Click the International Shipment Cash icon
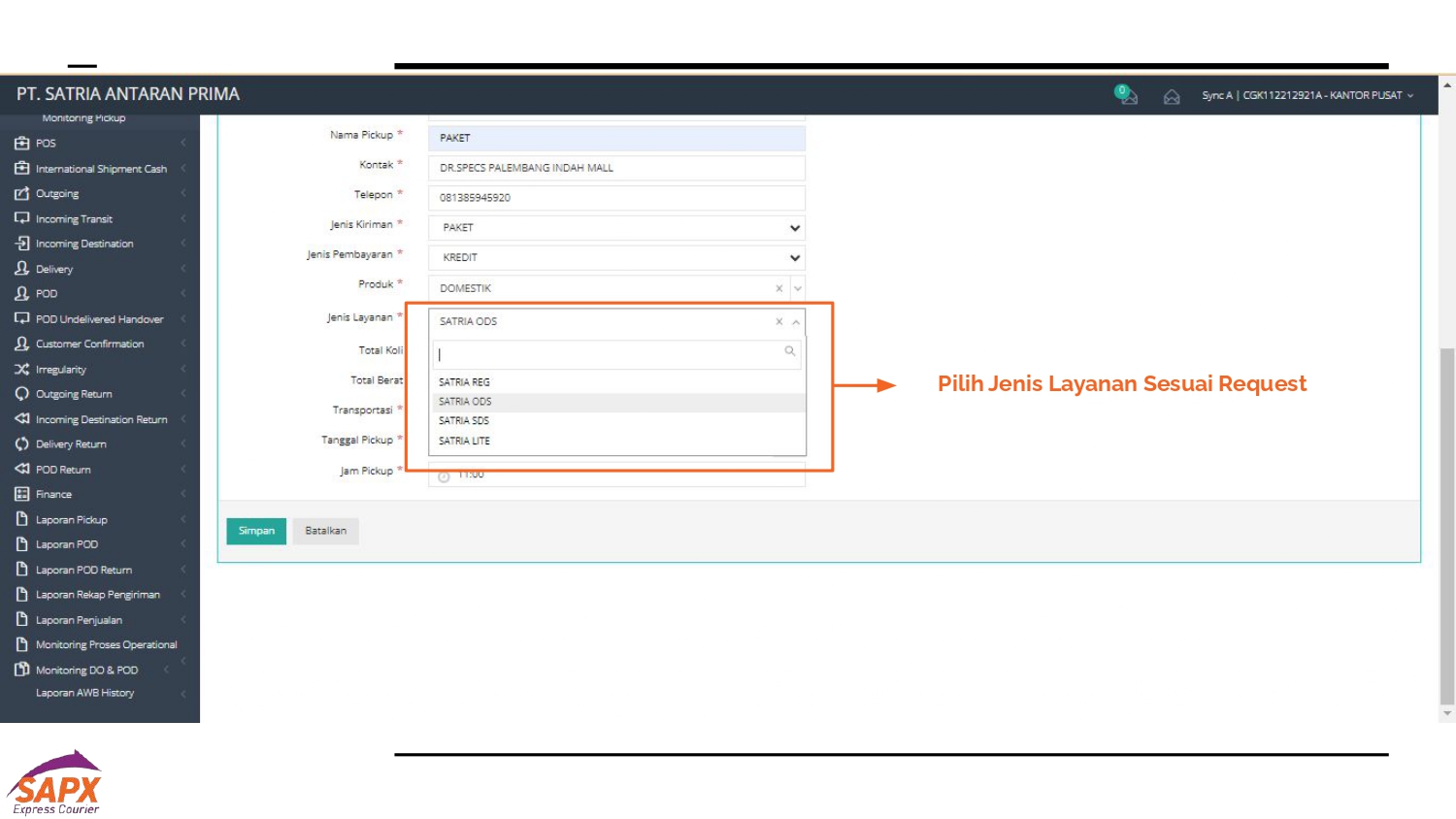This screenshot has width=1456, height=819. click(x=21, y=168)
